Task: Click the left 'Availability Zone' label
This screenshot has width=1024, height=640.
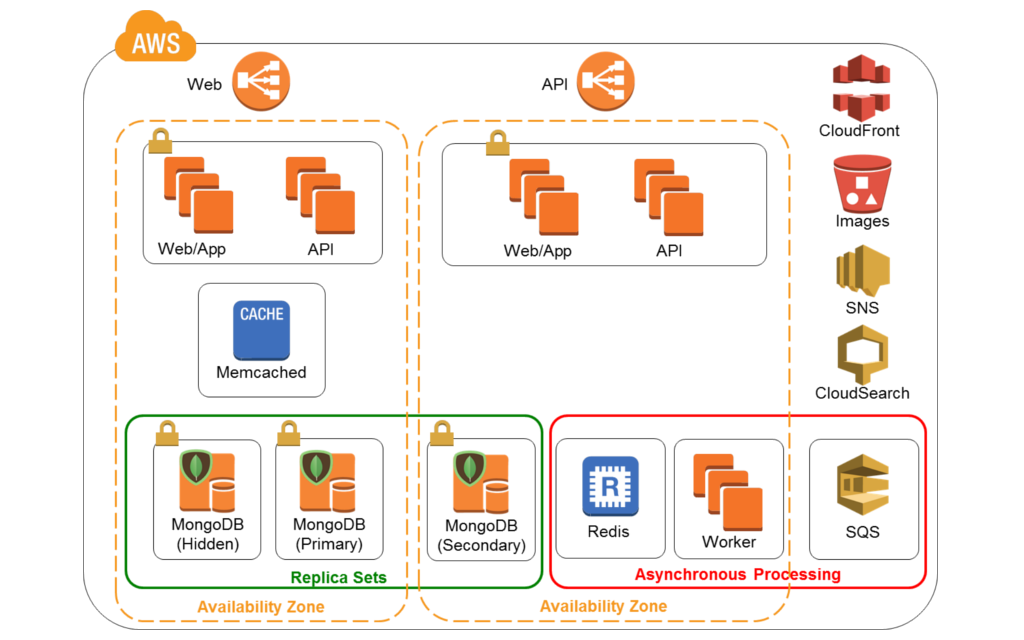Action: coord(261,607)
